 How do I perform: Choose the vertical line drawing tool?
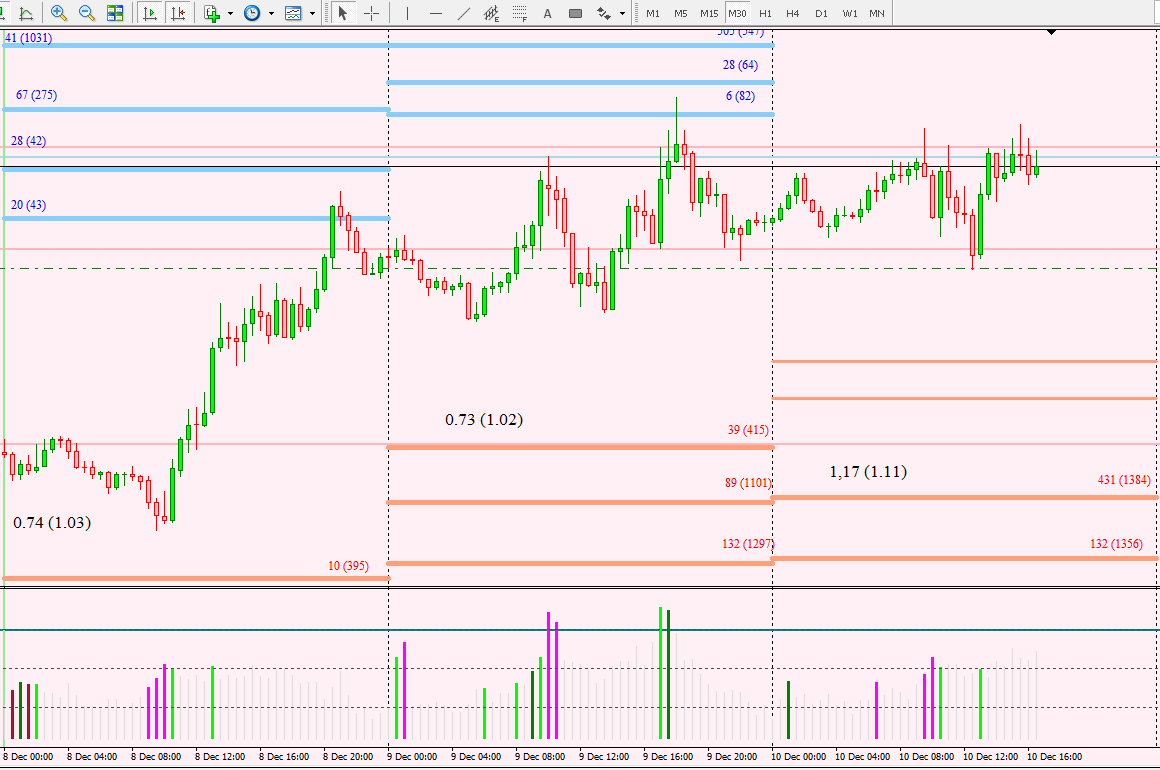coord(408,13)
